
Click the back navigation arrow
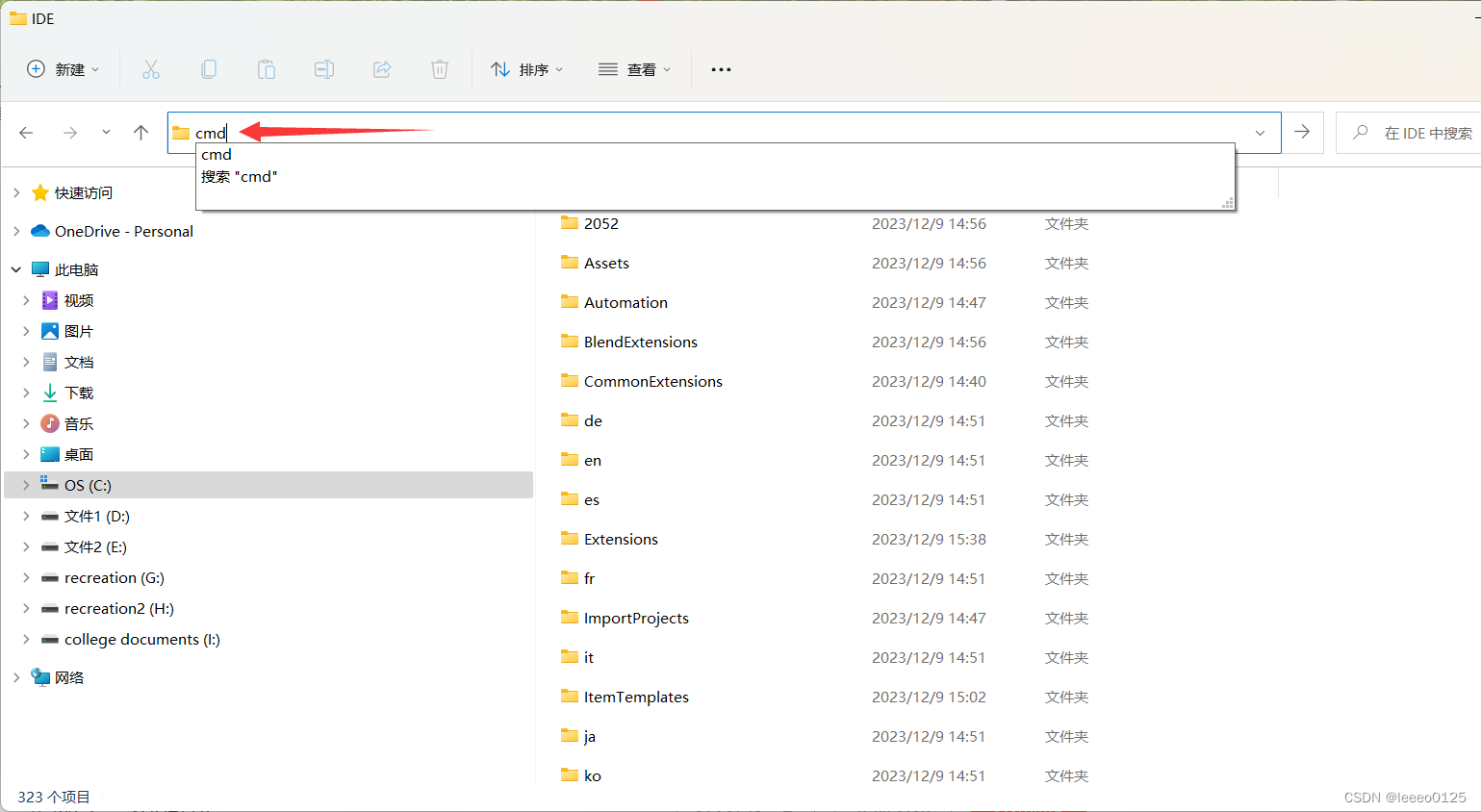click(24, 132)
